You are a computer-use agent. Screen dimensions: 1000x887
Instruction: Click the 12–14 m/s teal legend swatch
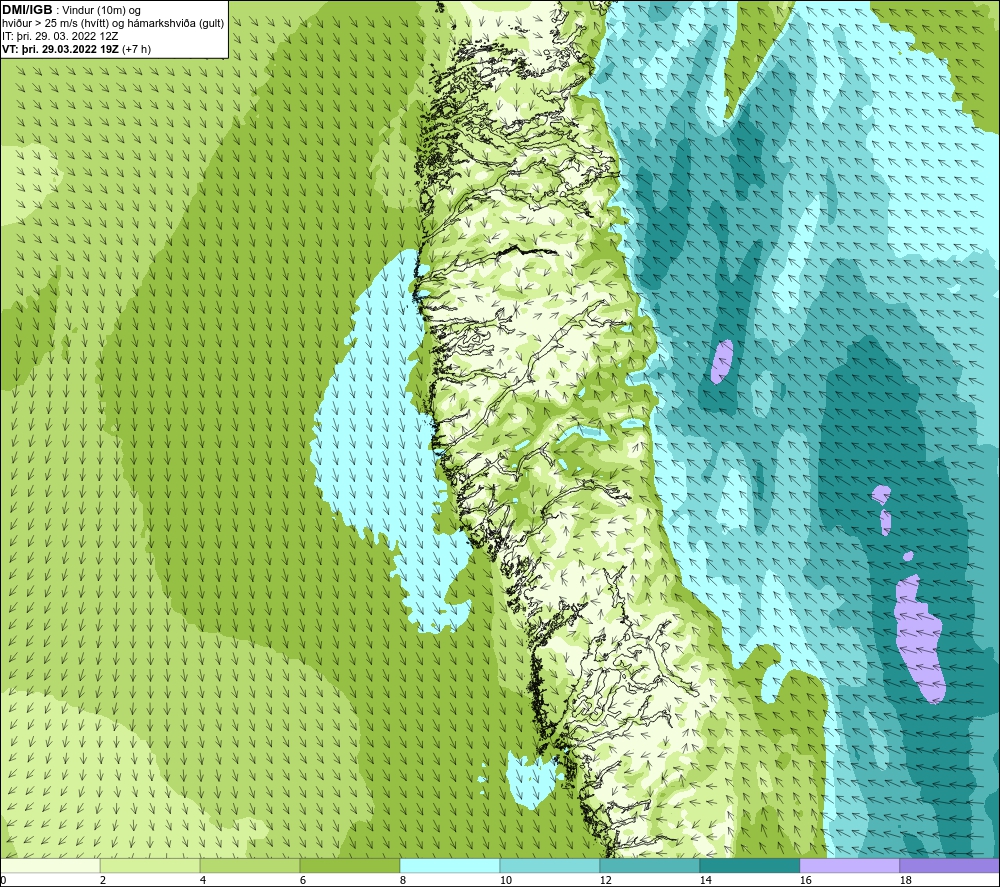click(x=649, y=865)
